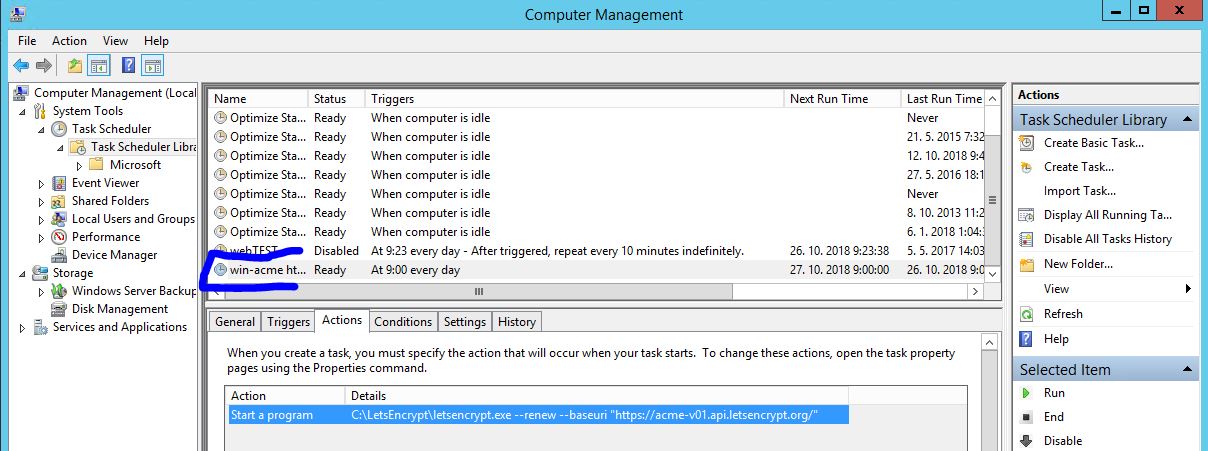Disable the selected task
This screenshot has height=451, width=1208.
1063,441
